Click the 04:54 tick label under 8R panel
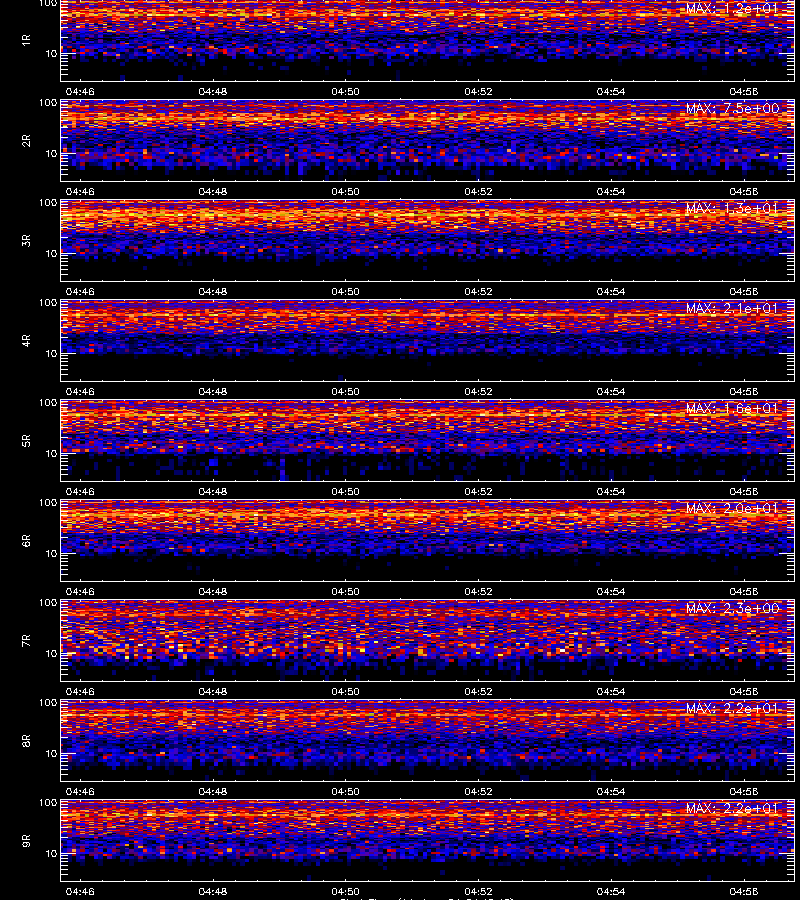 pos(611,792)
